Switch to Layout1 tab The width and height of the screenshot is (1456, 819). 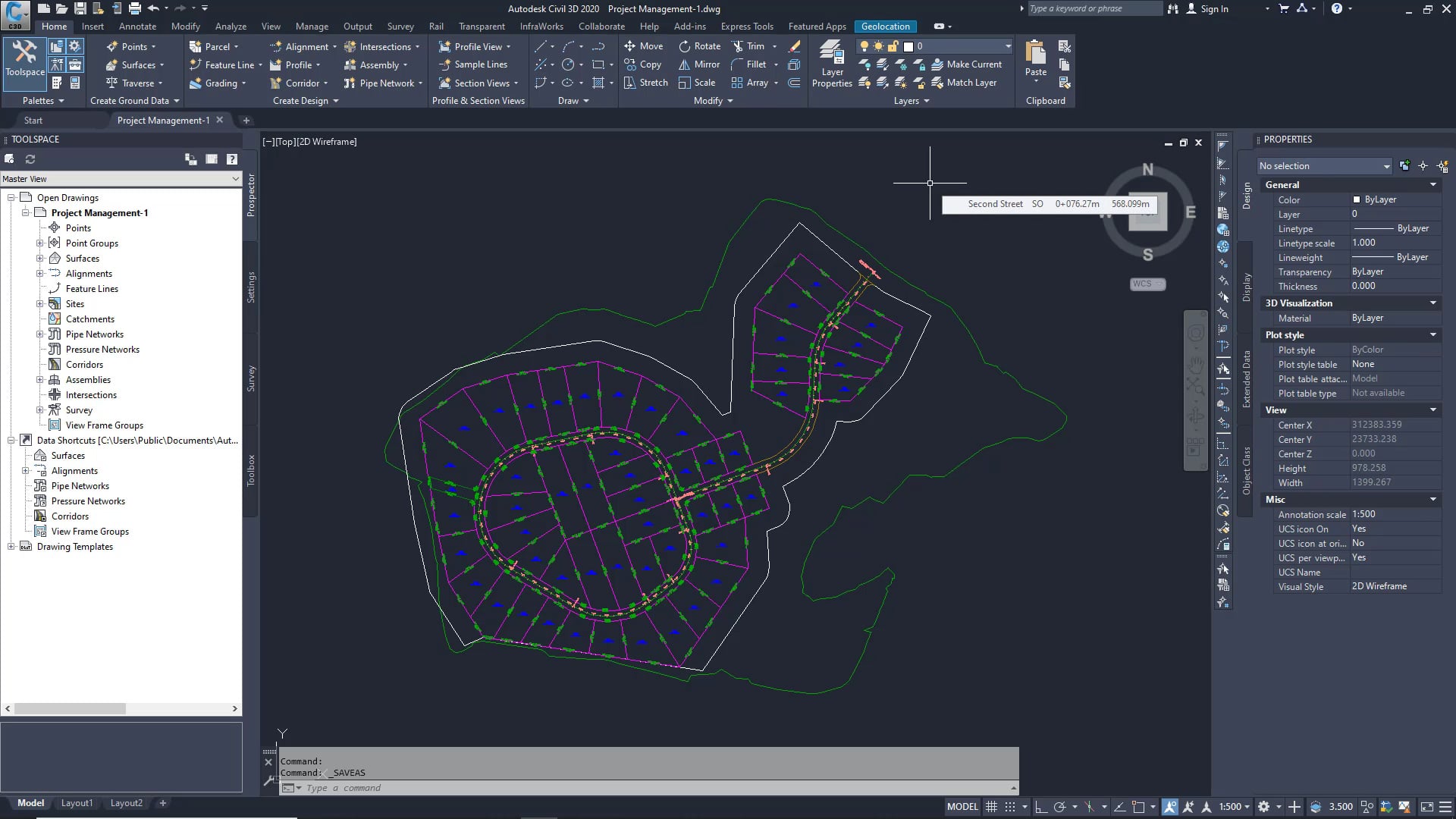click(x=77, y=803)
